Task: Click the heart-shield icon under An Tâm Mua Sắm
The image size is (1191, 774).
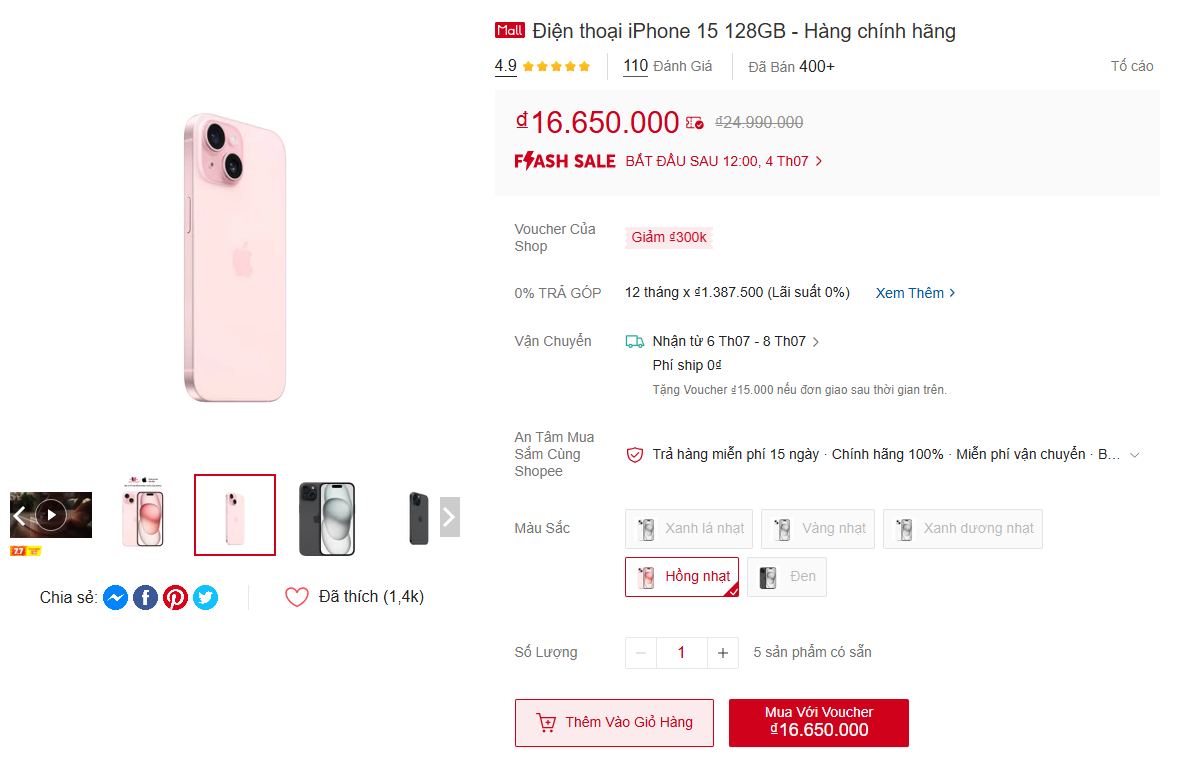Action: tap(634, 454)
